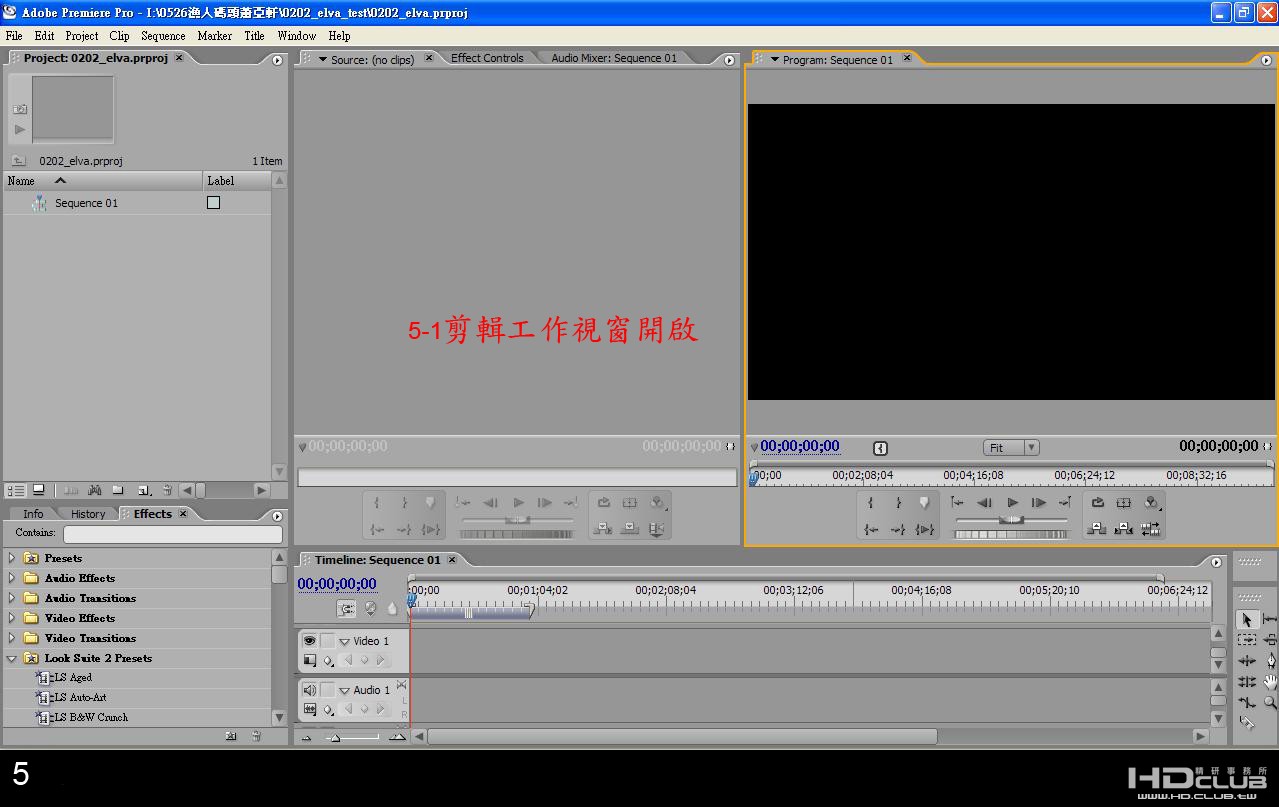Set display style on Video 1 track

tap(310, 660)
